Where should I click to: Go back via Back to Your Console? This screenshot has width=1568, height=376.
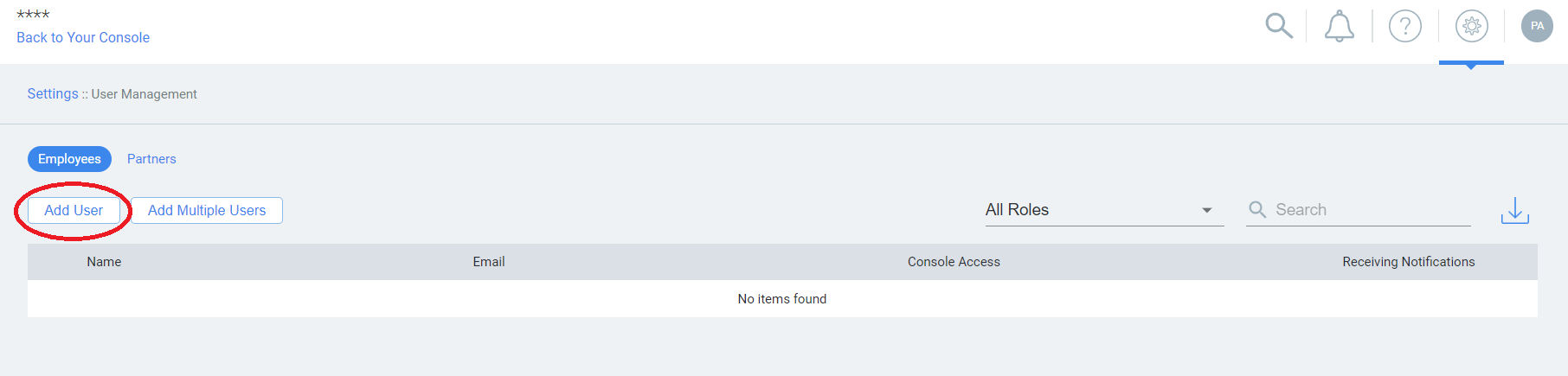[x=83, y=37]
